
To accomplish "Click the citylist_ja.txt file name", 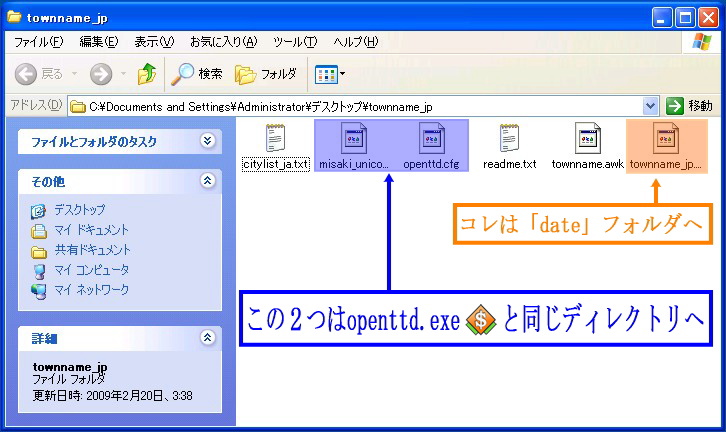I will [276, 164].
